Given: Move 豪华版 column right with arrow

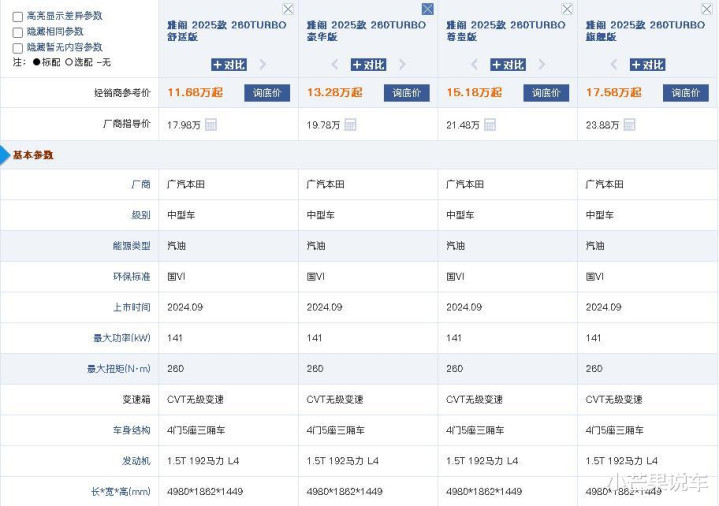Looking at the screenshot, I should 402,65.
